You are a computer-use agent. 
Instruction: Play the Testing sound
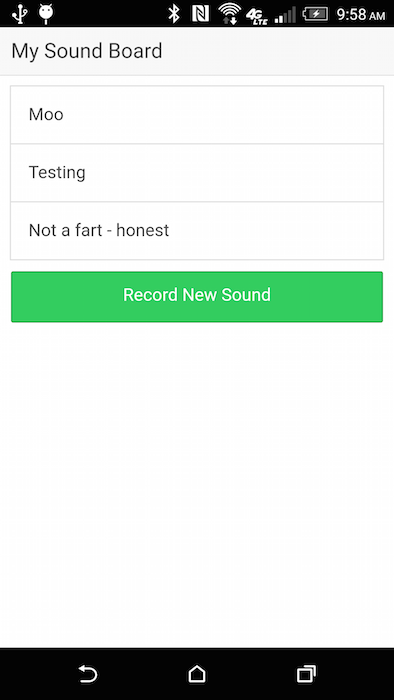coord(197,173)
